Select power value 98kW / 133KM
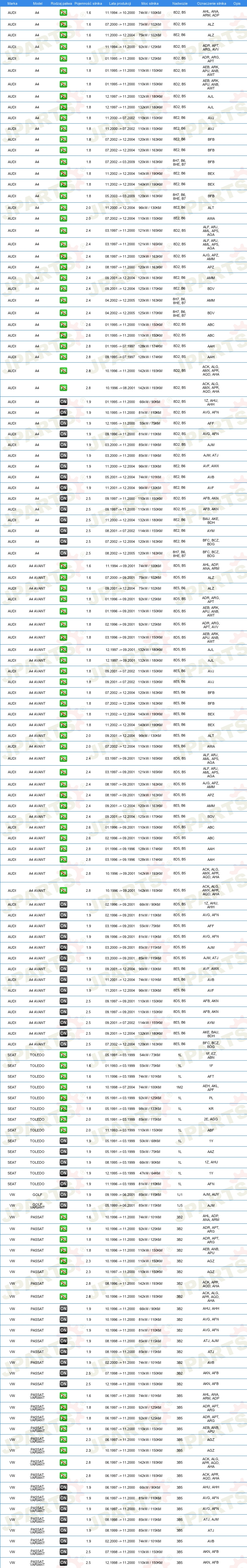 (150, 1109)
